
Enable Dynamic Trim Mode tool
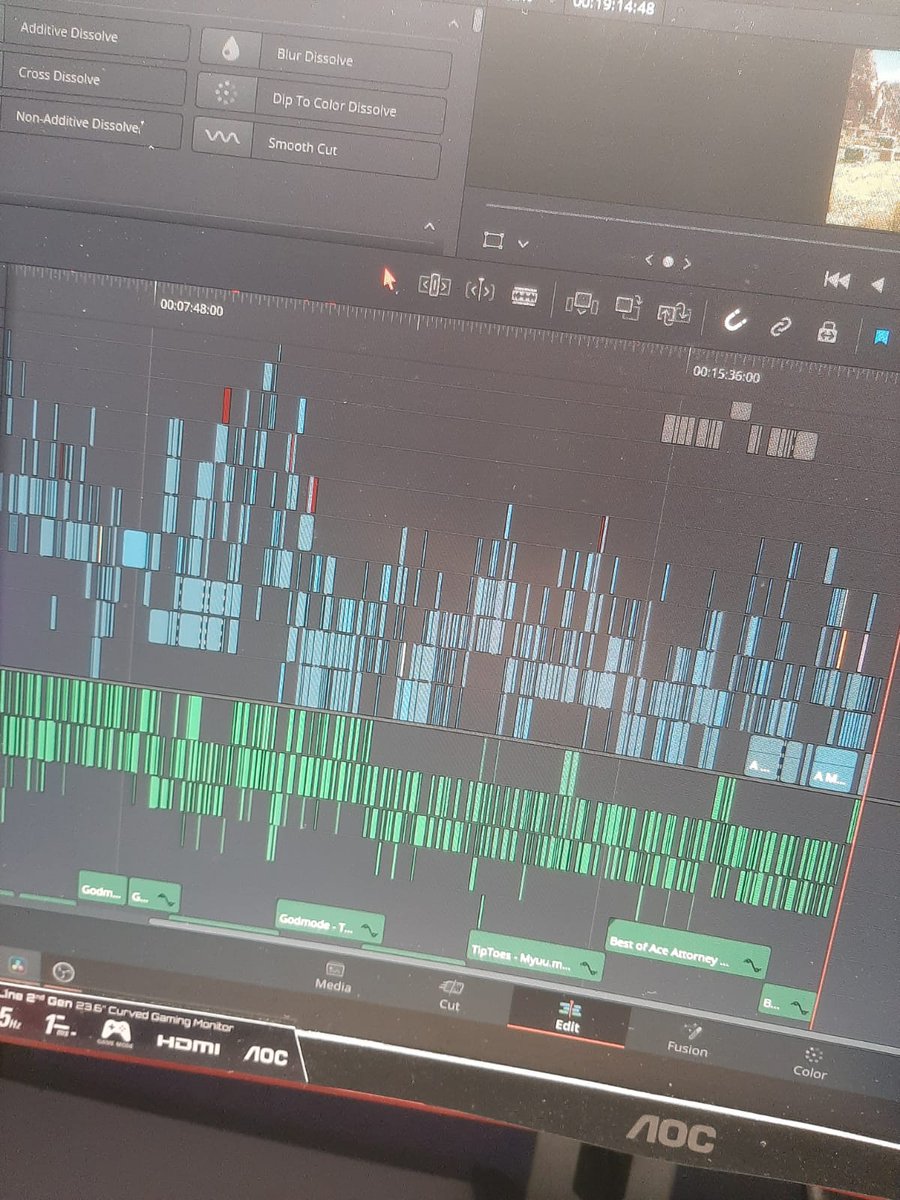click(x=480, y=290)
